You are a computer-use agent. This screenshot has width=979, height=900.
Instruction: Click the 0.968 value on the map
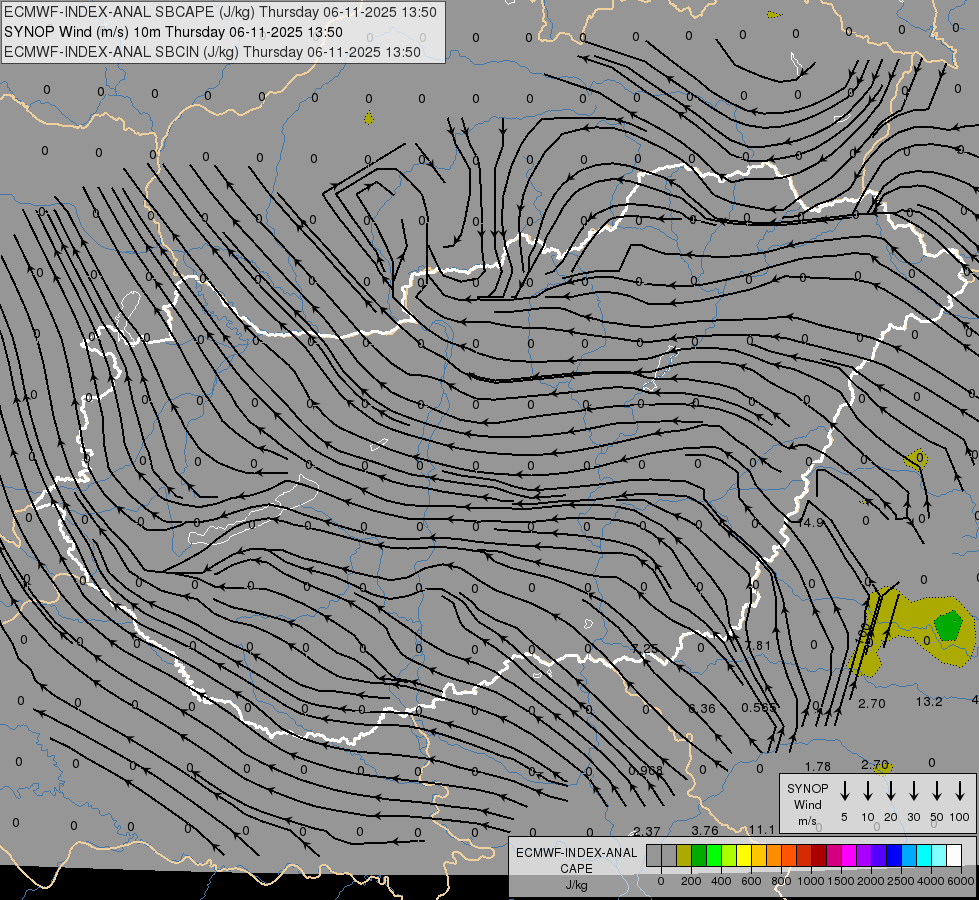[x=646, y=770]
